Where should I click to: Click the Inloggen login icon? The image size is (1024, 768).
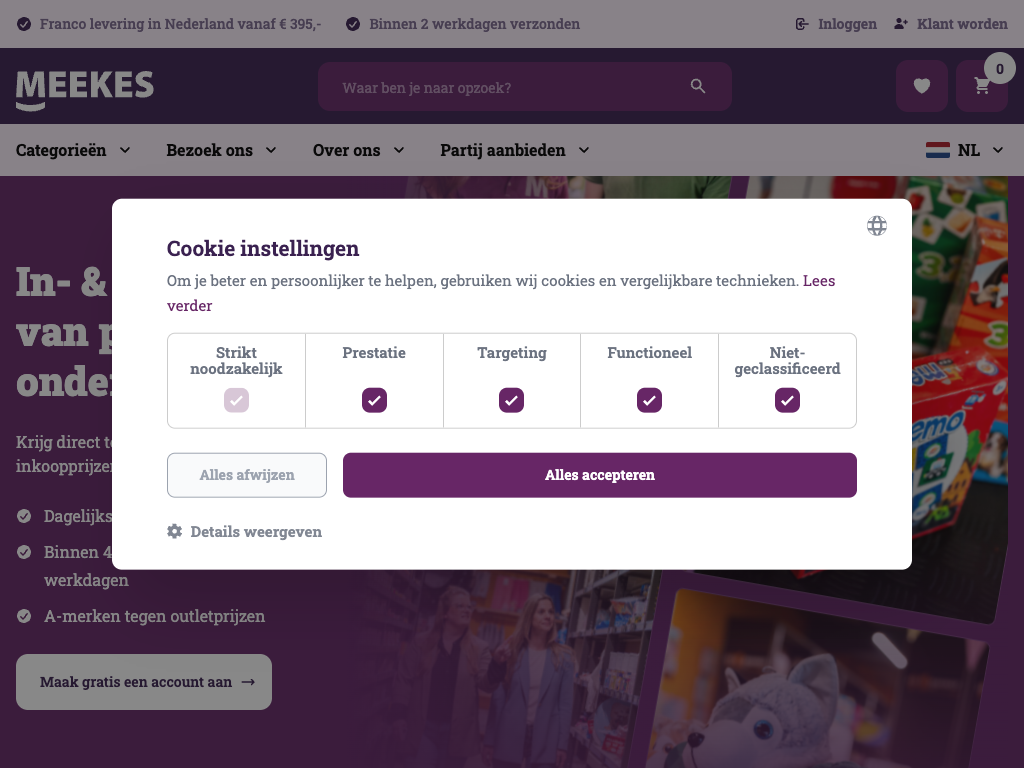(x=802, y=24)
